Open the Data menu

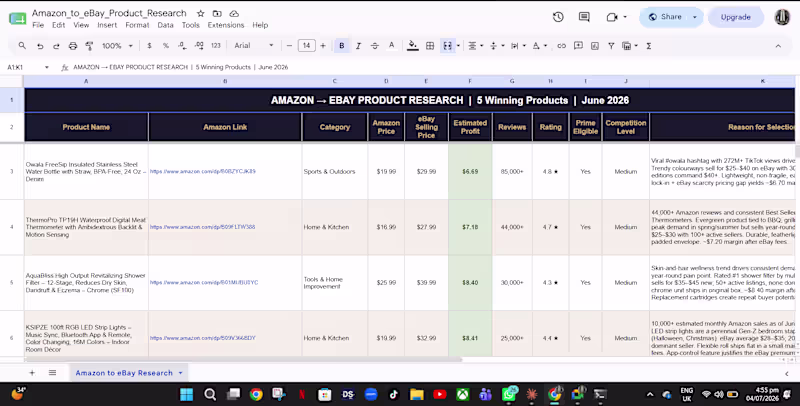(165, 25)
